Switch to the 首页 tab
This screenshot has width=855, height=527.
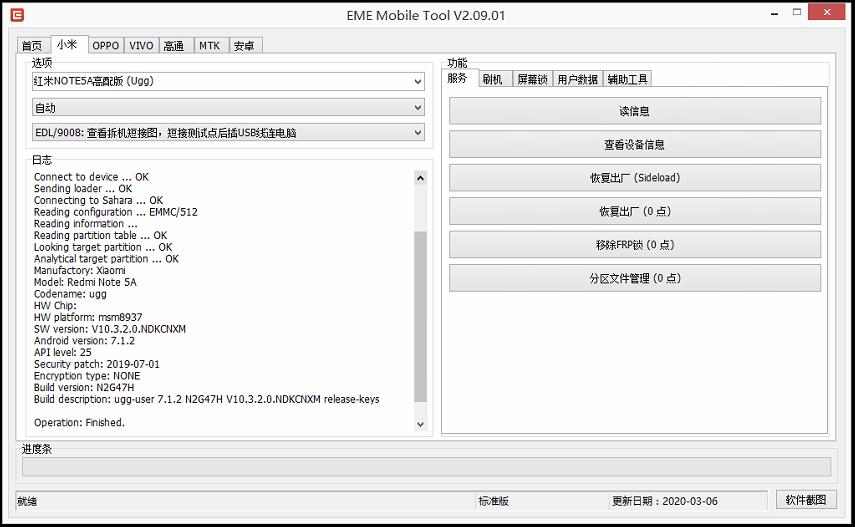(32, 46)
